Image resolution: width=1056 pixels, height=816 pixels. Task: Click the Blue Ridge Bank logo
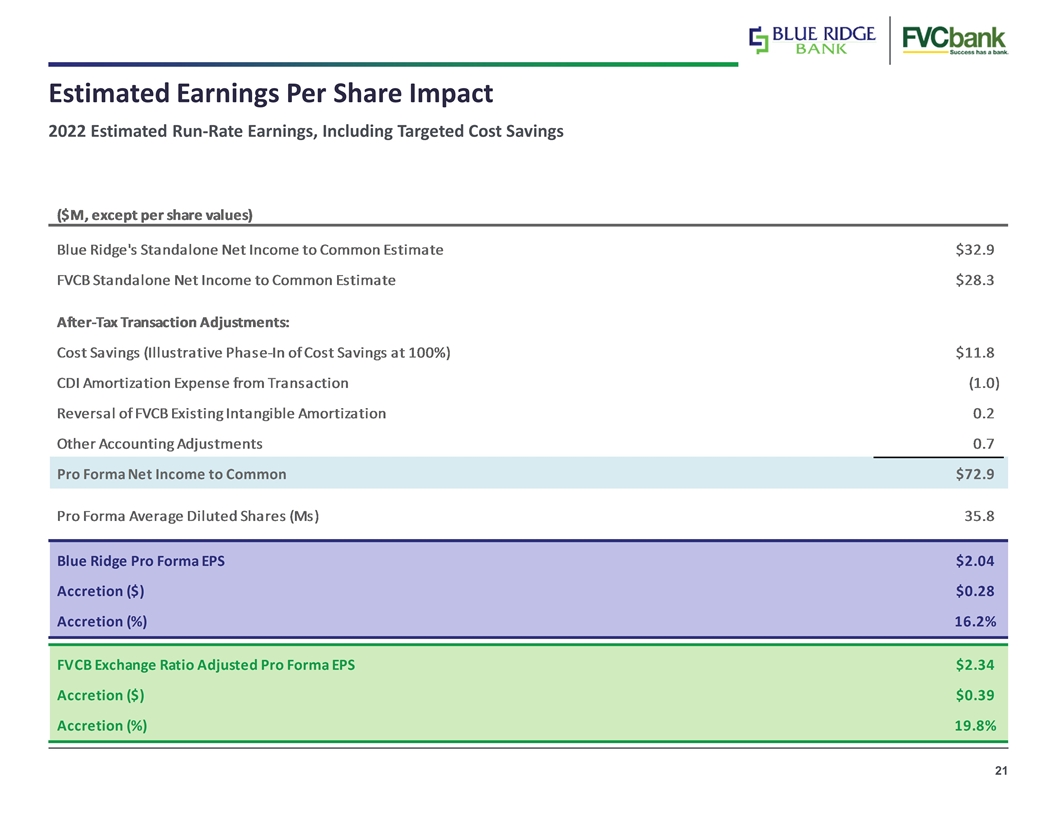(812, 40)
